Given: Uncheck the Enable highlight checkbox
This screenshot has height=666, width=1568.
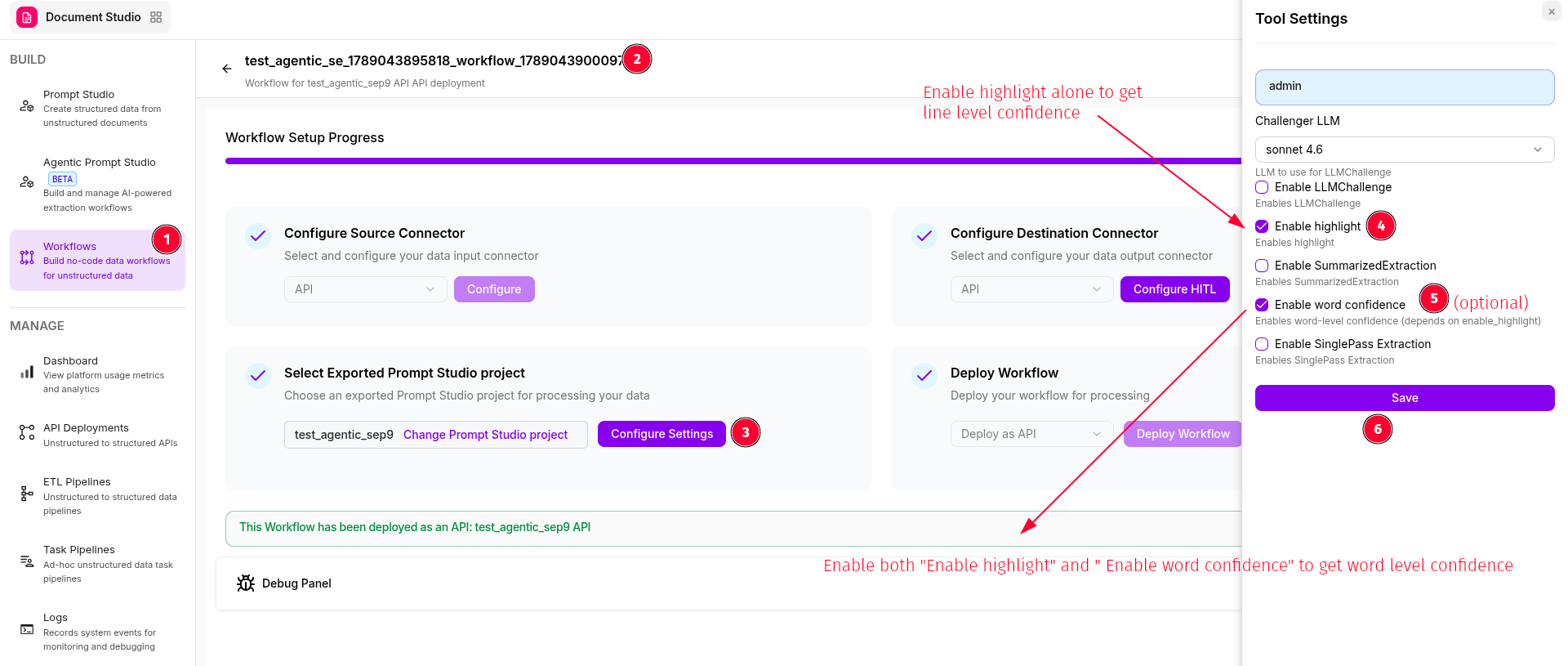Looking at the screenshot, I should click(x=1262, y=226).
